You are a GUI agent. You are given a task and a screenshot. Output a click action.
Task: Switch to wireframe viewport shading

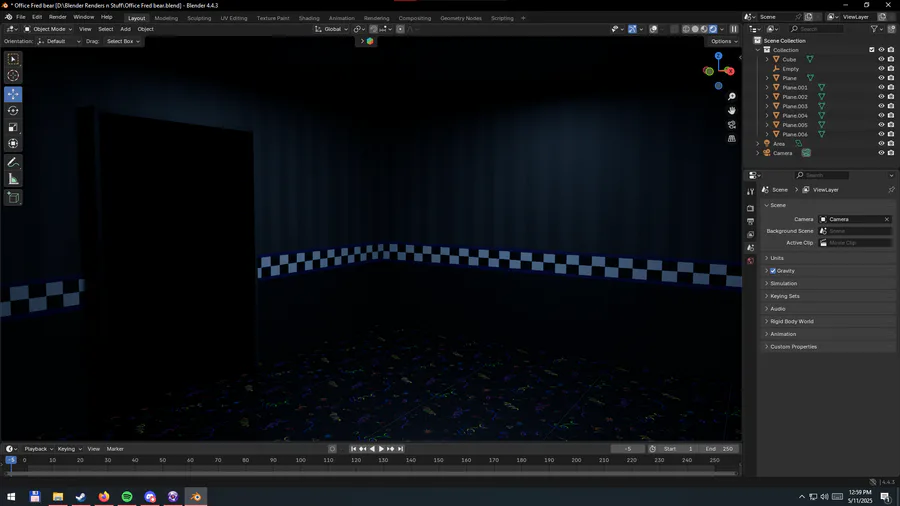[x=686, y=29]
